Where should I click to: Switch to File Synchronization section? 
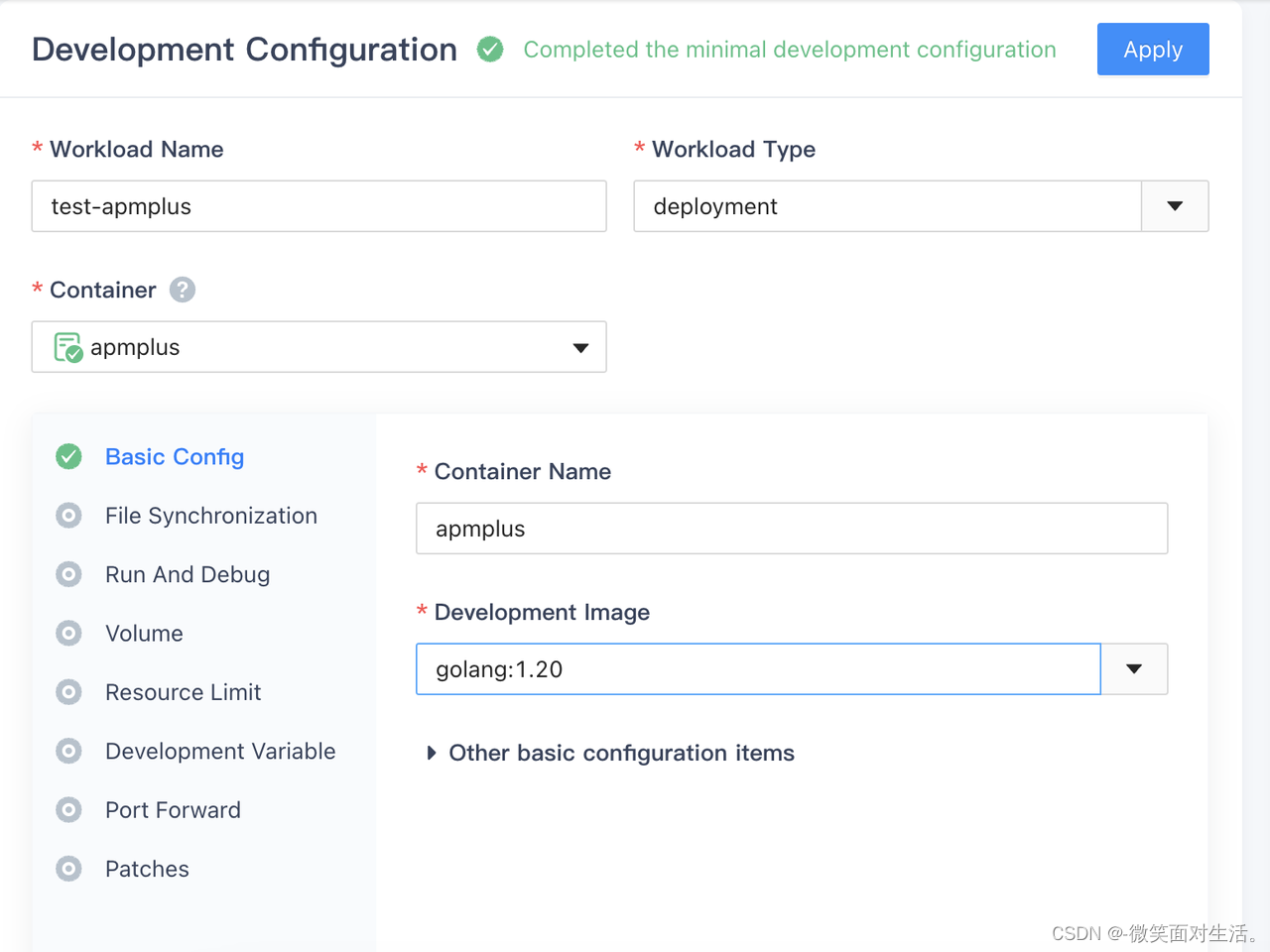(211, 516)
